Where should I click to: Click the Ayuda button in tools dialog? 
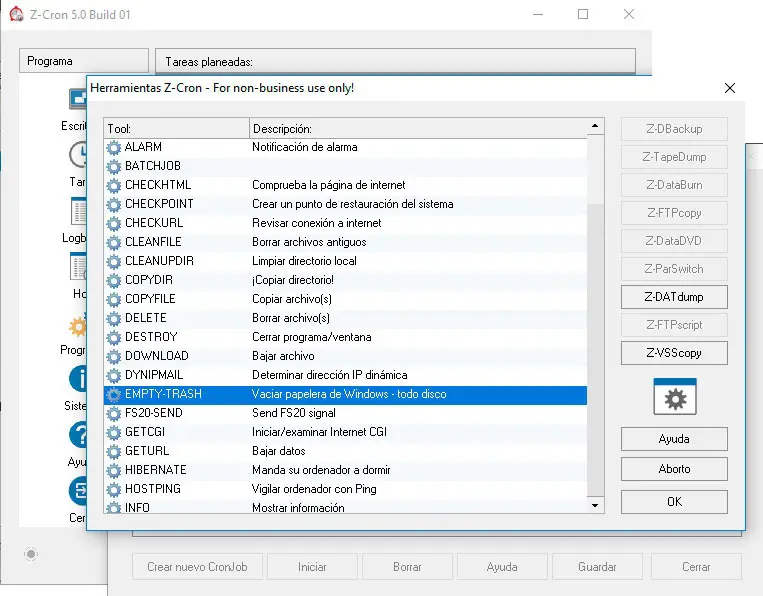674,439
